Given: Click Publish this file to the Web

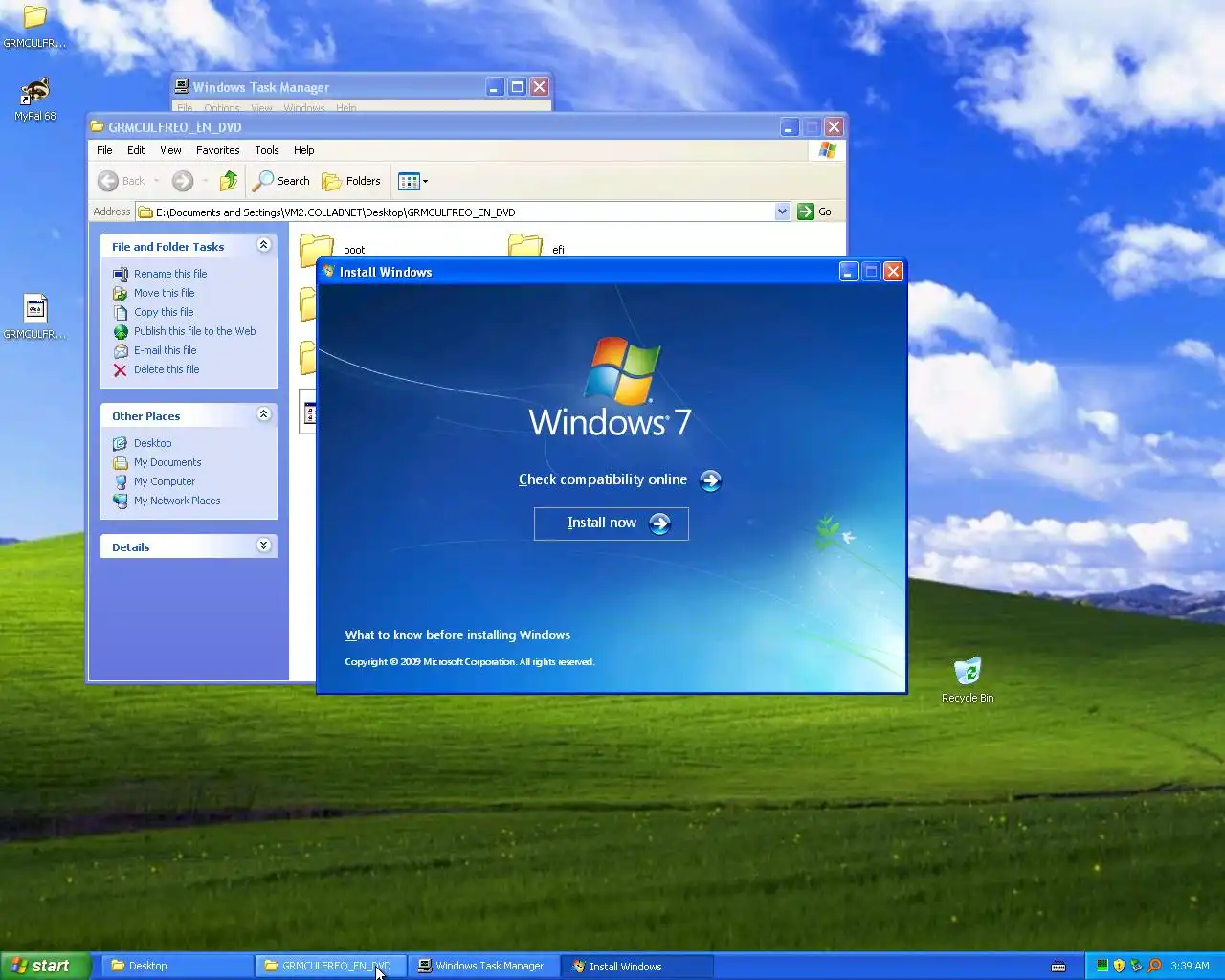Looking at the screenshot, I should click(195, 331).
